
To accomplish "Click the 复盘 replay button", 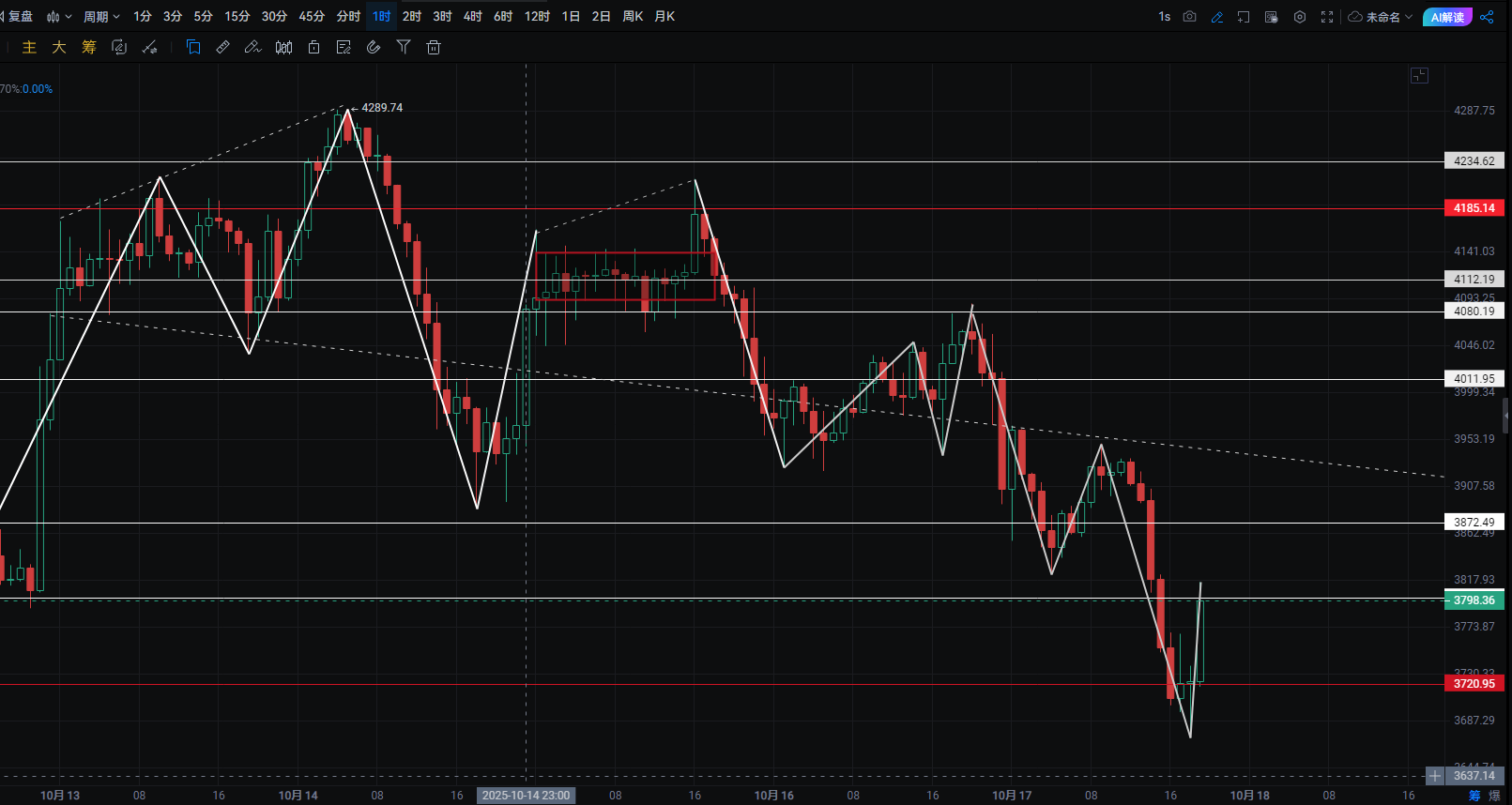I will coord(19,17).
